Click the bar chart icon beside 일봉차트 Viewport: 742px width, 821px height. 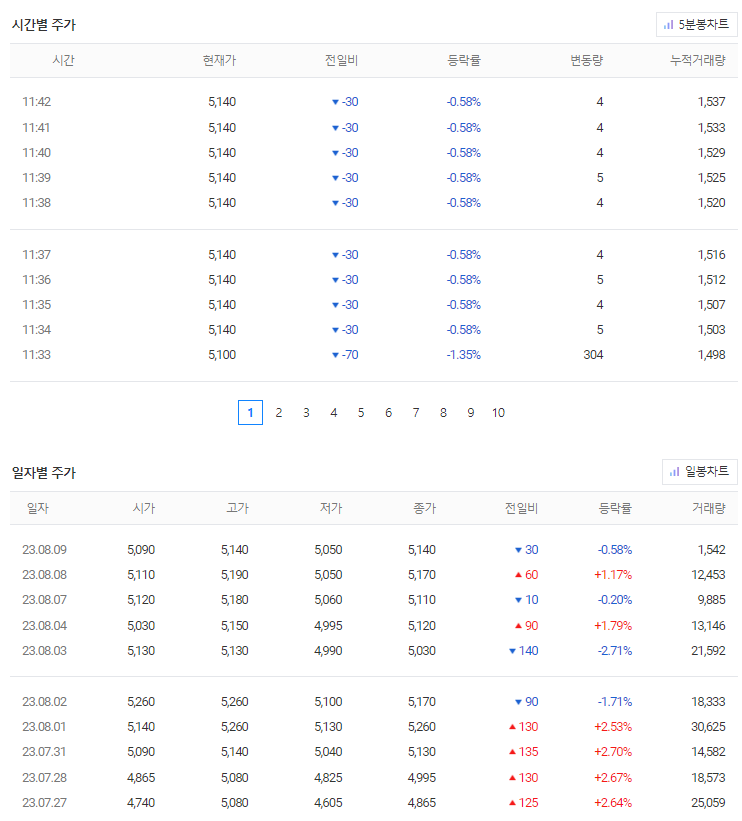[674, 472]
